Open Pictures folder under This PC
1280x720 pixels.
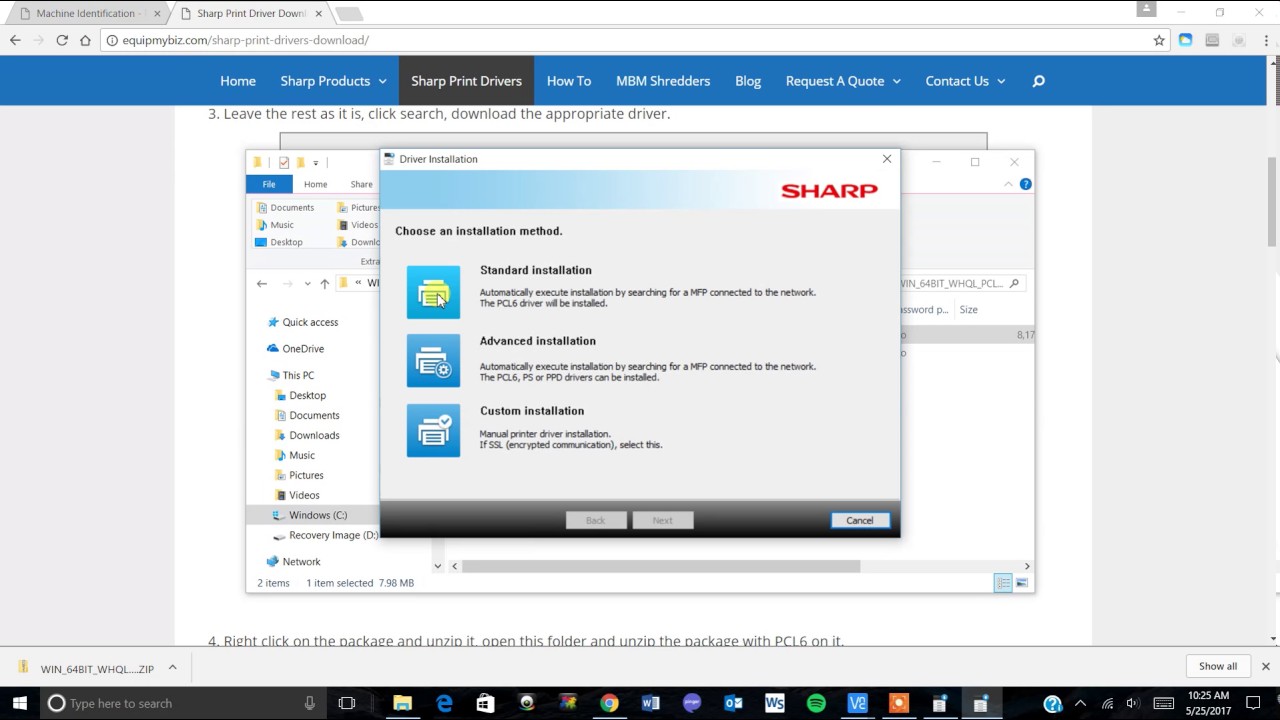[299, 475]
